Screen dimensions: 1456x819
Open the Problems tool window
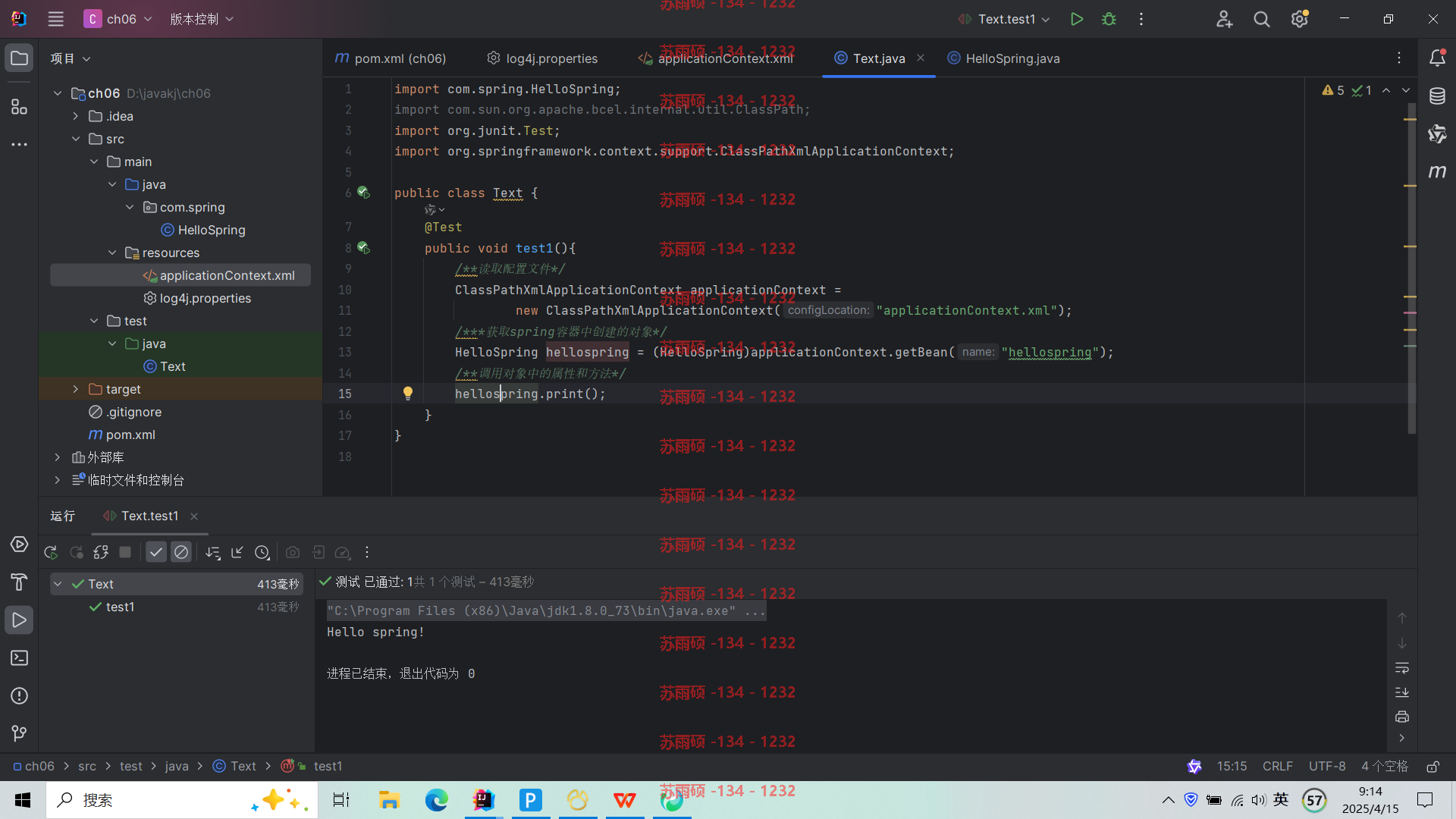click(20, 696)
